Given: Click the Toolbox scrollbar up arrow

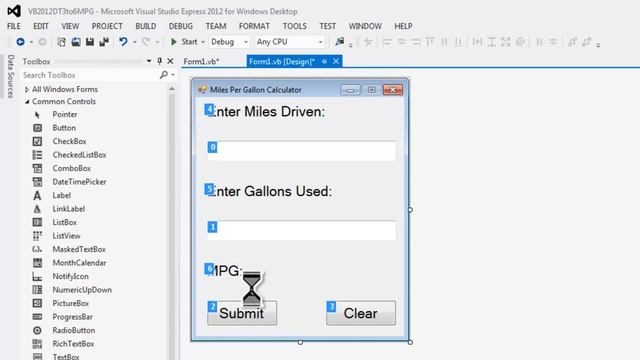Looking at the screenshot, I should [x=172, y=89].
